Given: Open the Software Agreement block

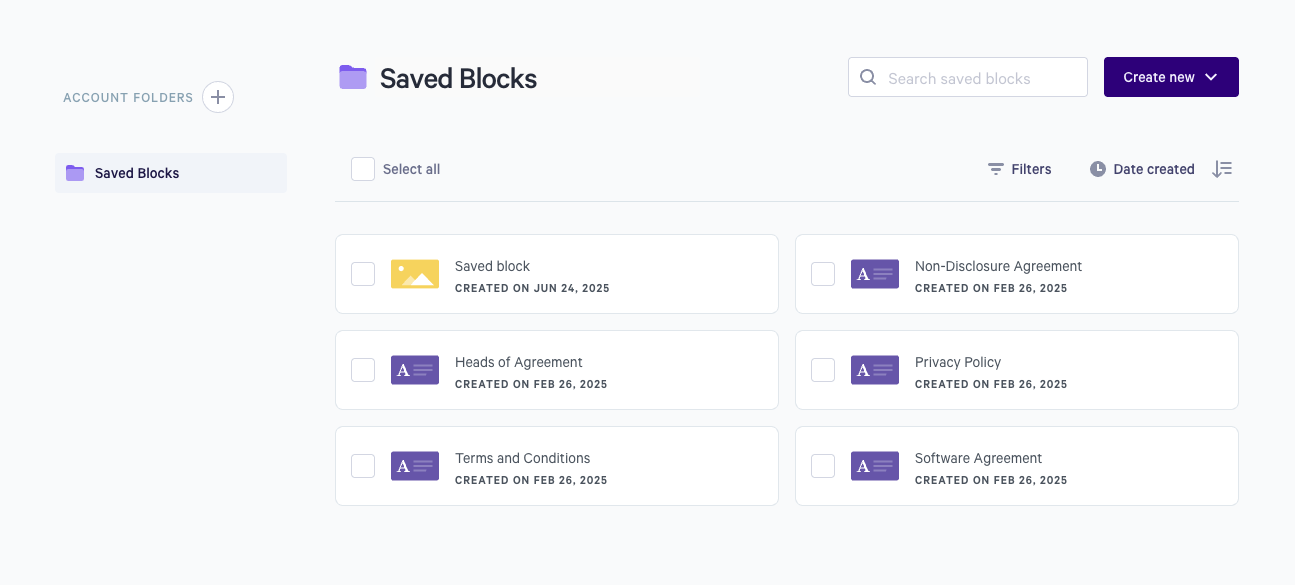Looking at the screenshot, I should pyautogui.click(x=978, y=458).
